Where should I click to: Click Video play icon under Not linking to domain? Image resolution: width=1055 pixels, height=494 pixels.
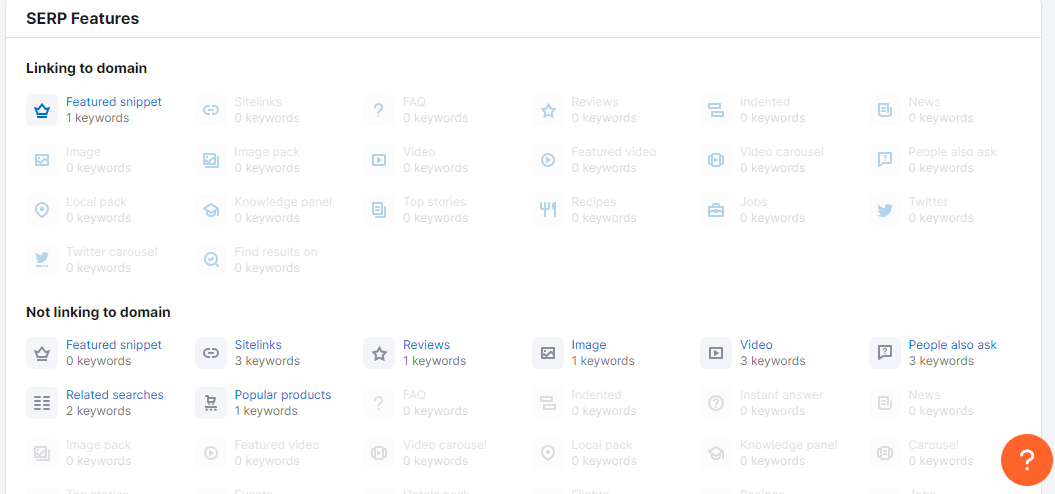[x=717, y=353]
